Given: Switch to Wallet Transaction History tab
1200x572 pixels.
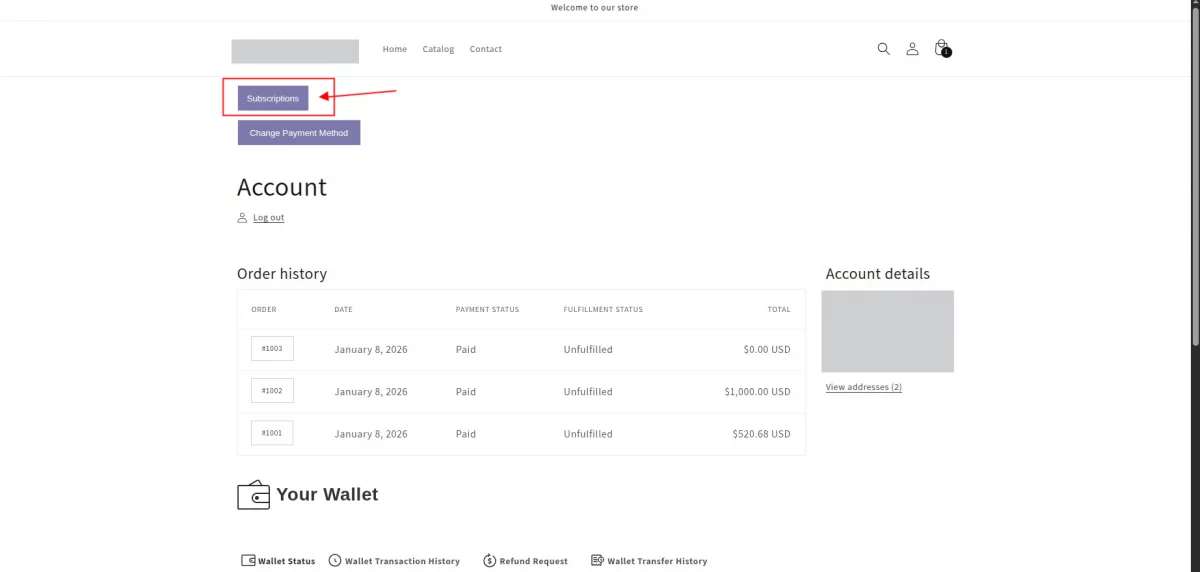Looking at the screenshot, I should (x=394, y=561).
